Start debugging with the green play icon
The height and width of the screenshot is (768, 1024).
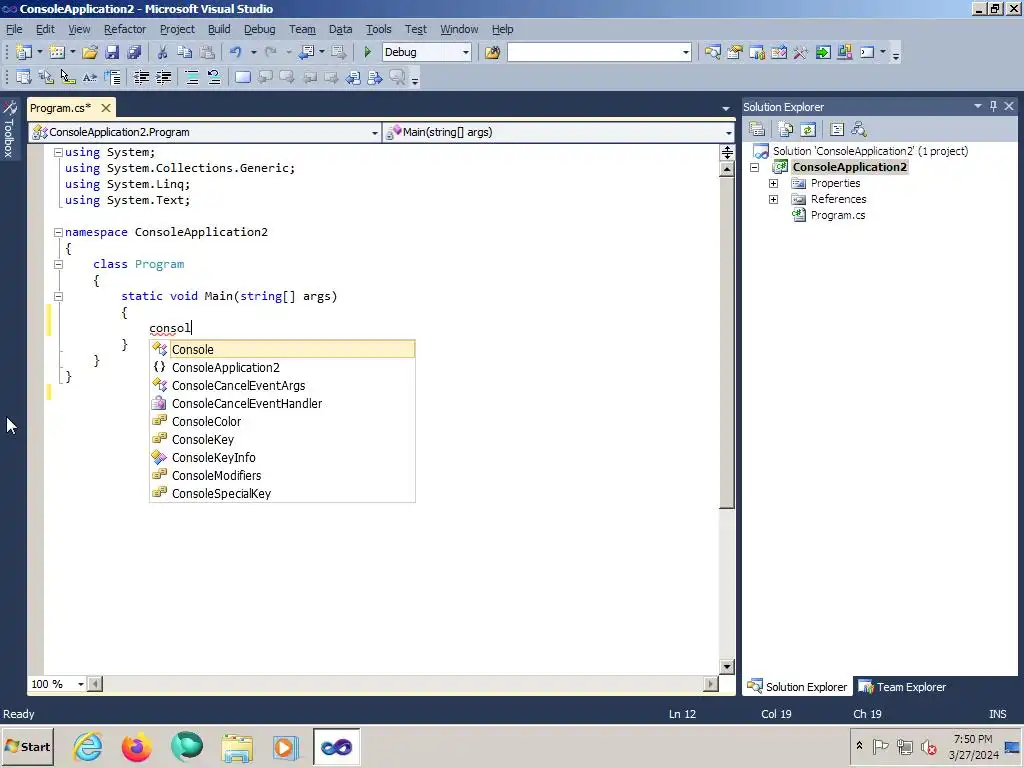pyautogui.click(x=367, y=52)
